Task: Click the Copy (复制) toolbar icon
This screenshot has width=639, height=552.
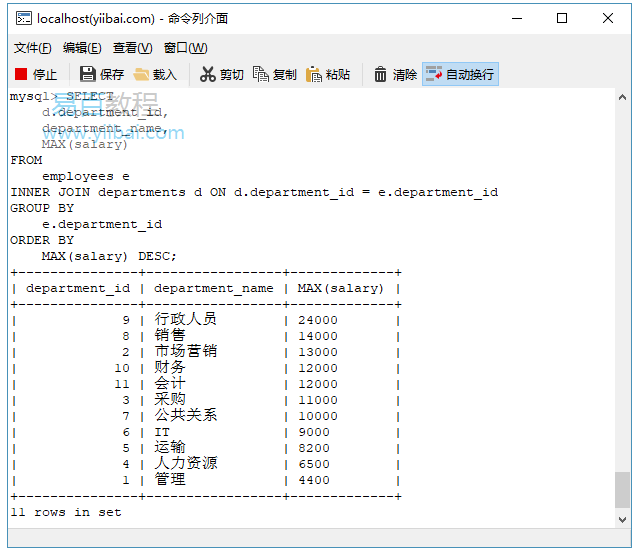Action: coord(261,74)
